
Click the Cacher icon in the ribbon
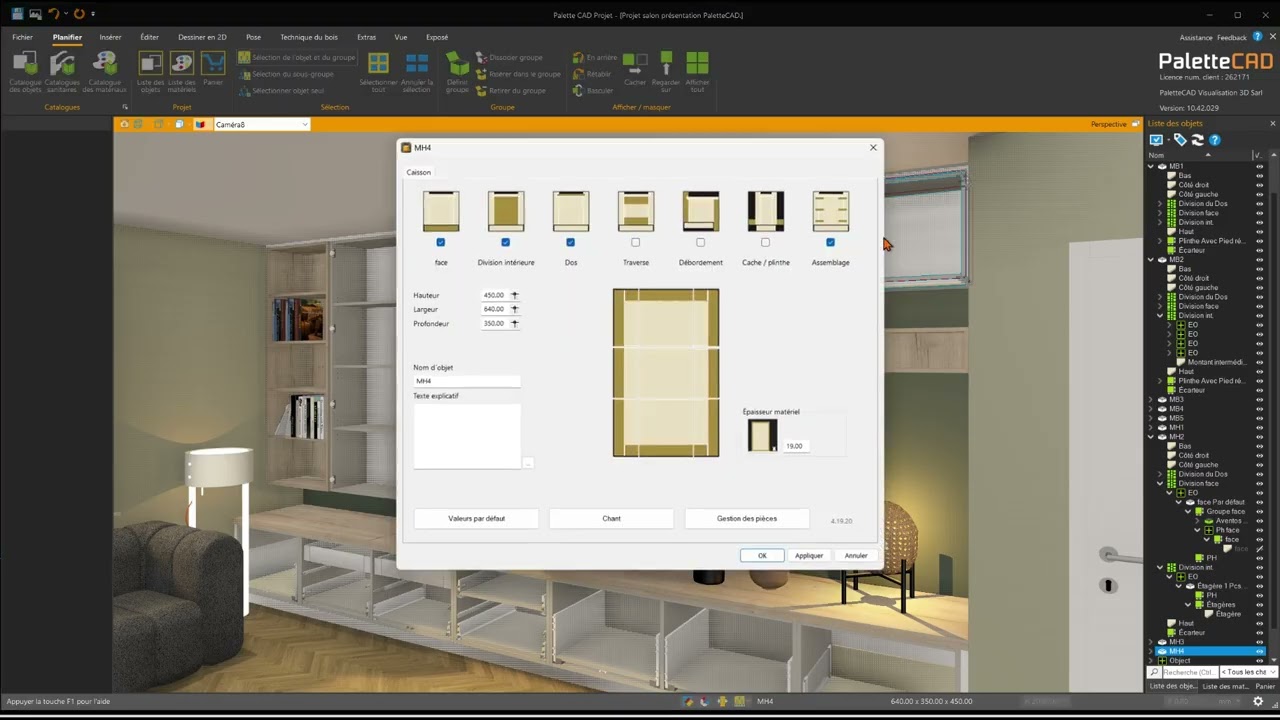coord(635,64)
